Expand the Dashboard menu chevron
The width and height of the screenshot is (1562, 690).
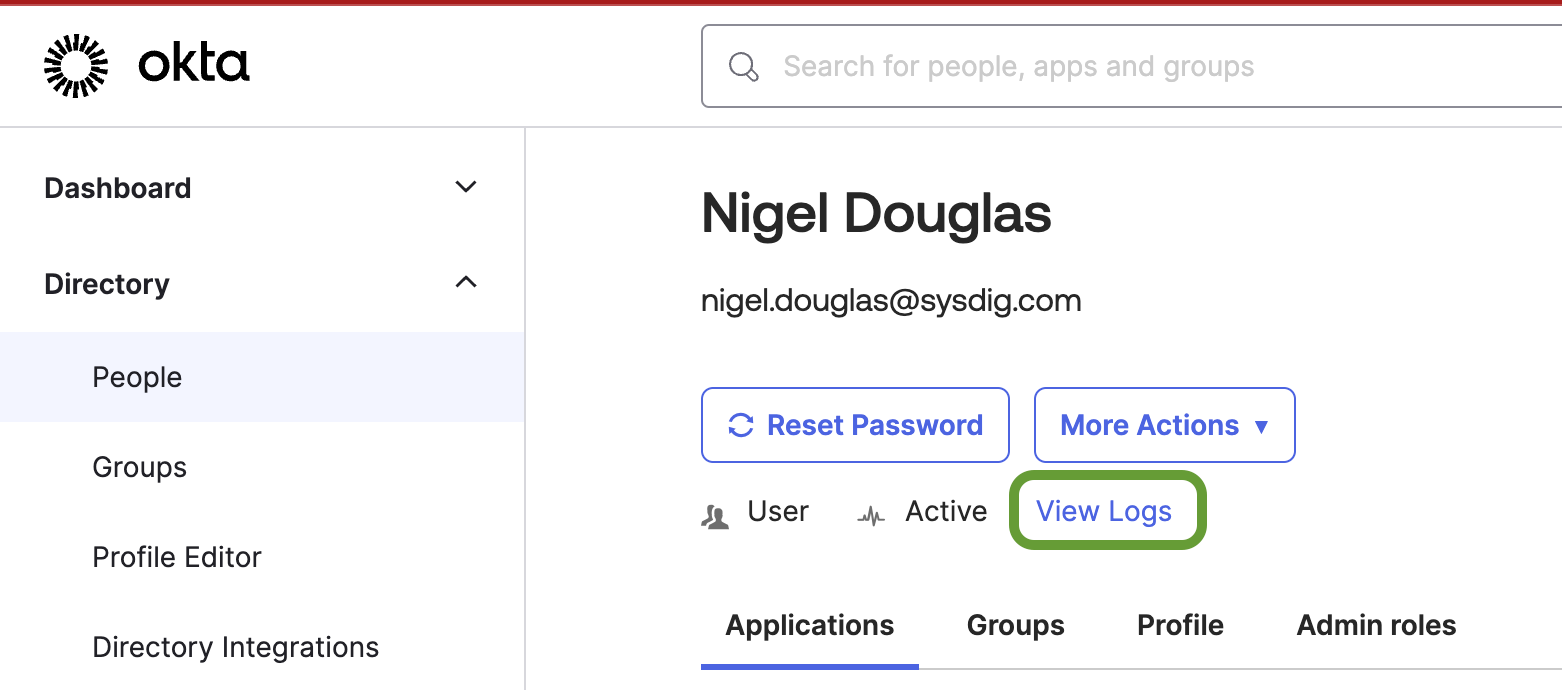[x=465, y=187]
